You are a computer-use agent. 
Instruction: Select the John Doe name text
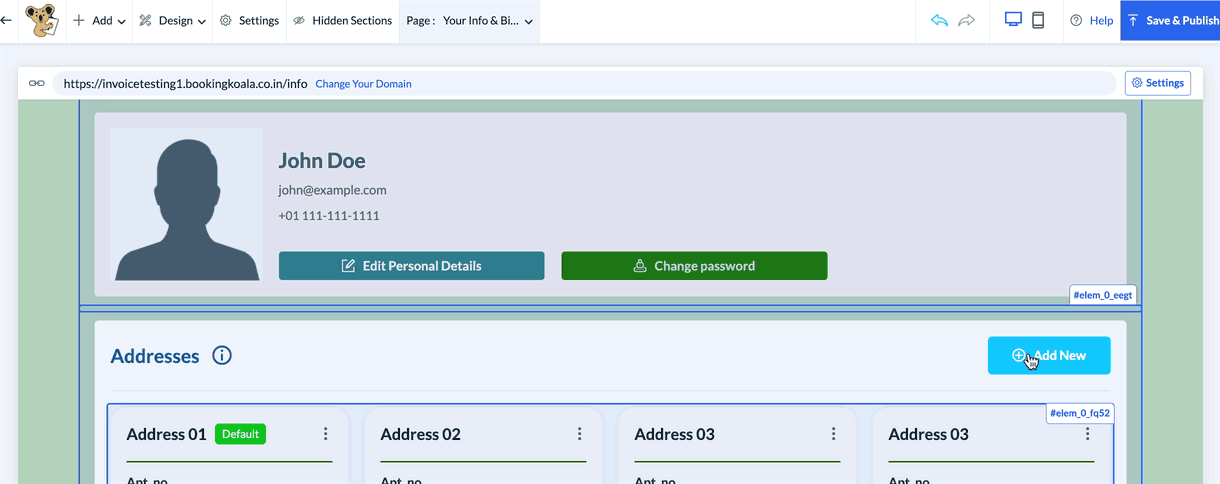pyautogui.click(x=322, y=161)
